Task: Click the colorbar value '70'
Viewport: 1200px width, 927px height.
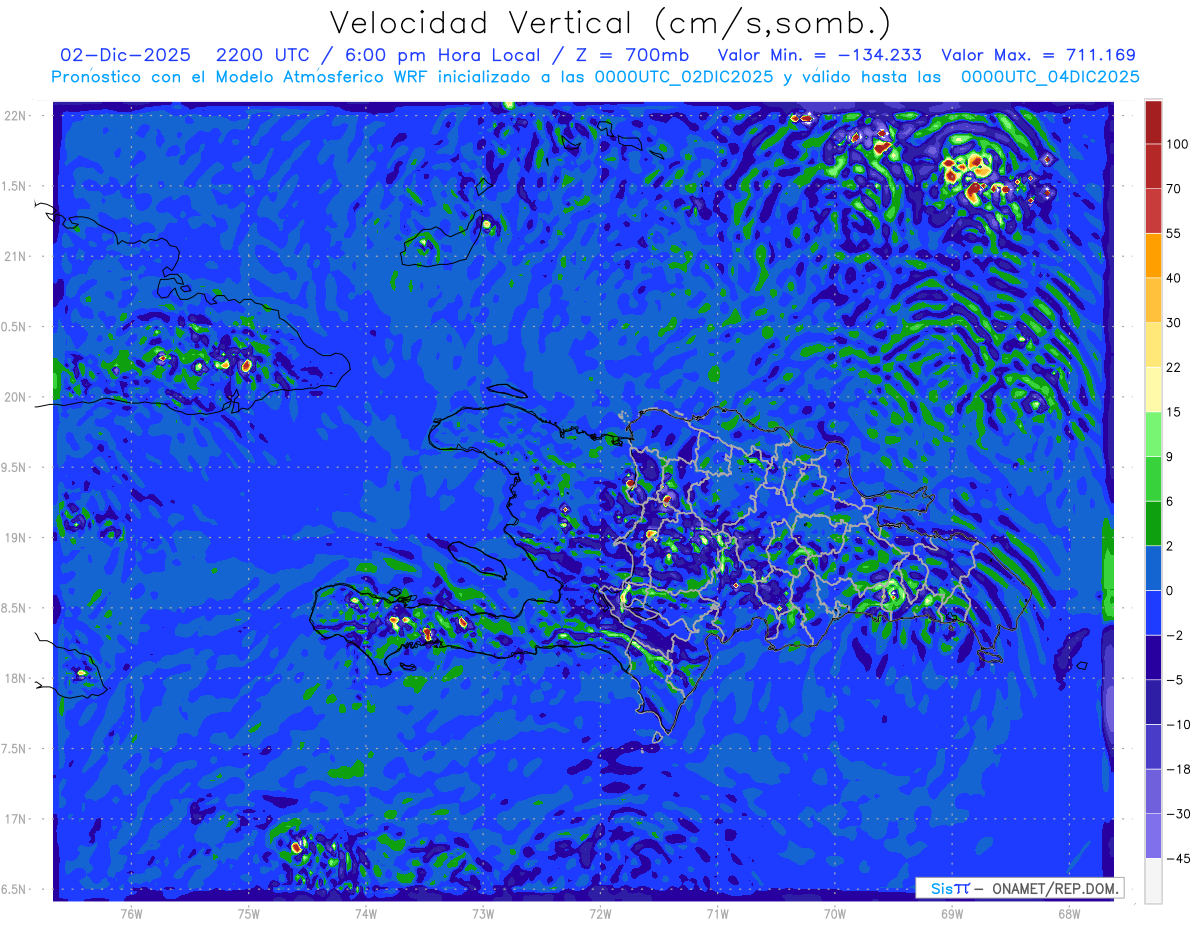Action: pyautogui.click(x=1174, y=188)
